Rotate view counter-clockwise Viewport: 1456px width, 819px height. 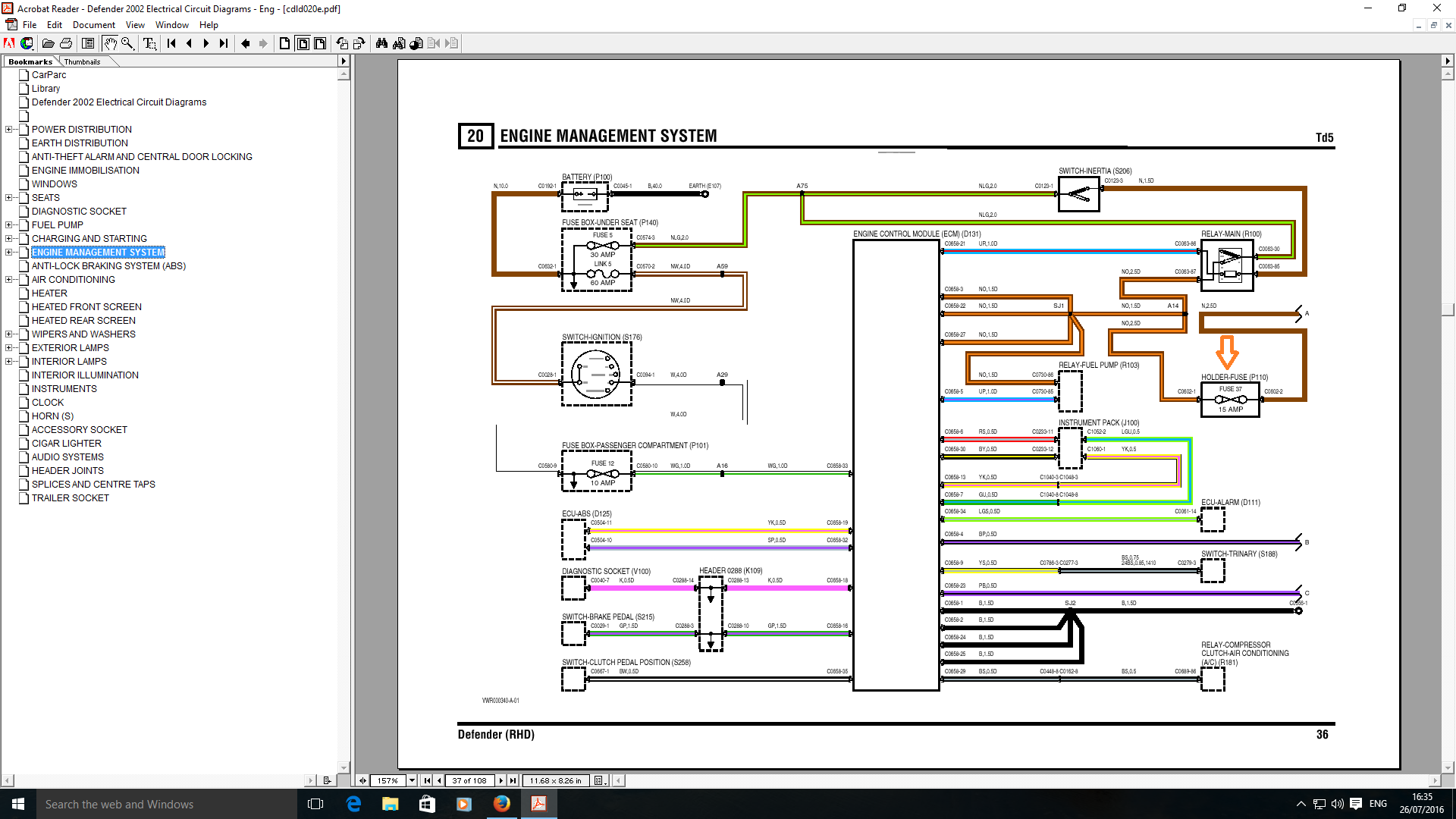[342, 43]
